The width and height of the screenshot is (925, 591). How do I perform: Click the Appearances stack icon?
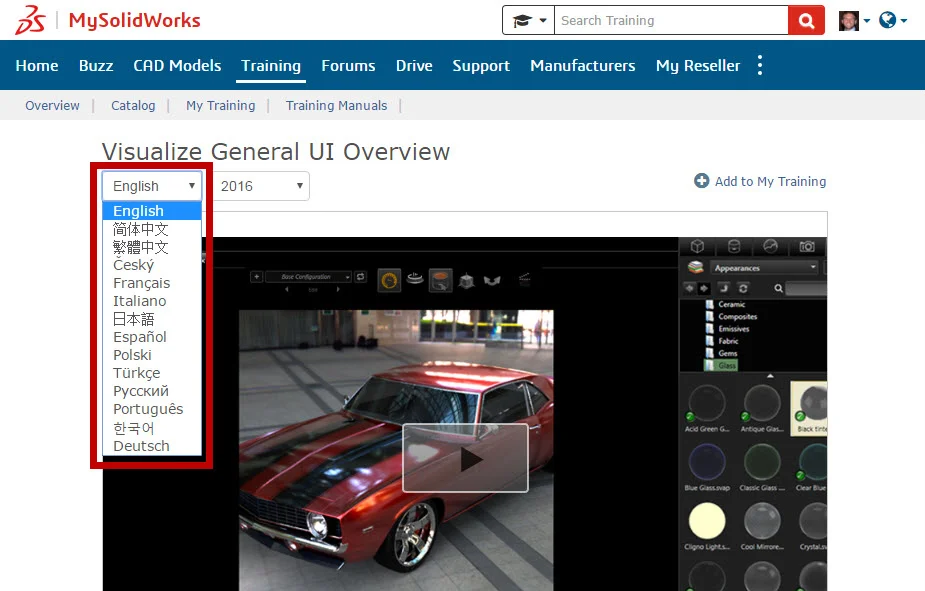click(694, 267)
